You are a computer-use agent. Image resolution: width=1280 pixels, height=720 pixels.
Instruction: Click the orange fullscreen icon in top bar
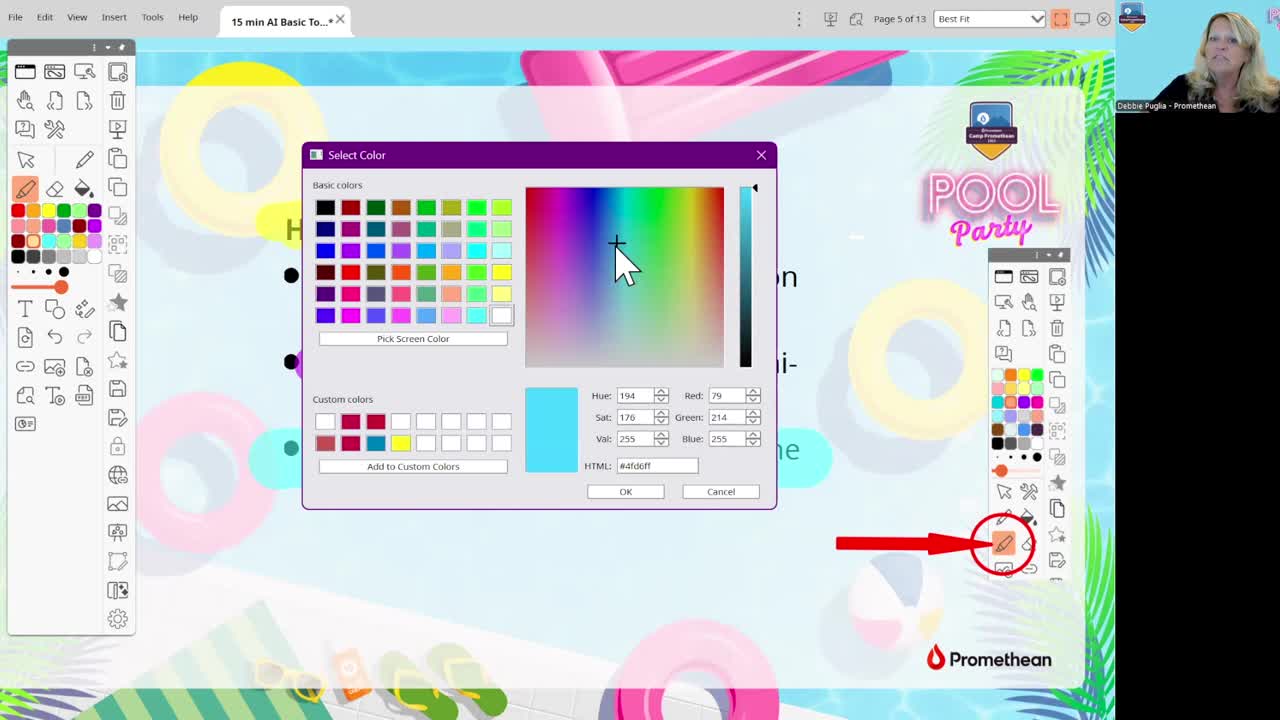pyautogui.click(x=1060, y=19)
